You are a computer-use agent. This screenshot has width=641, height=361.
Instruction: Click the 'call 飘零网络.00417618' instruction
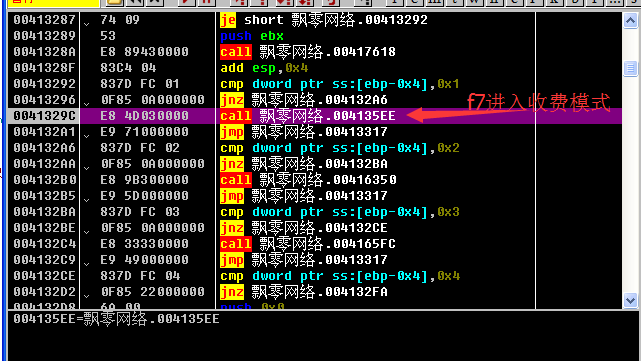[308, 52]
